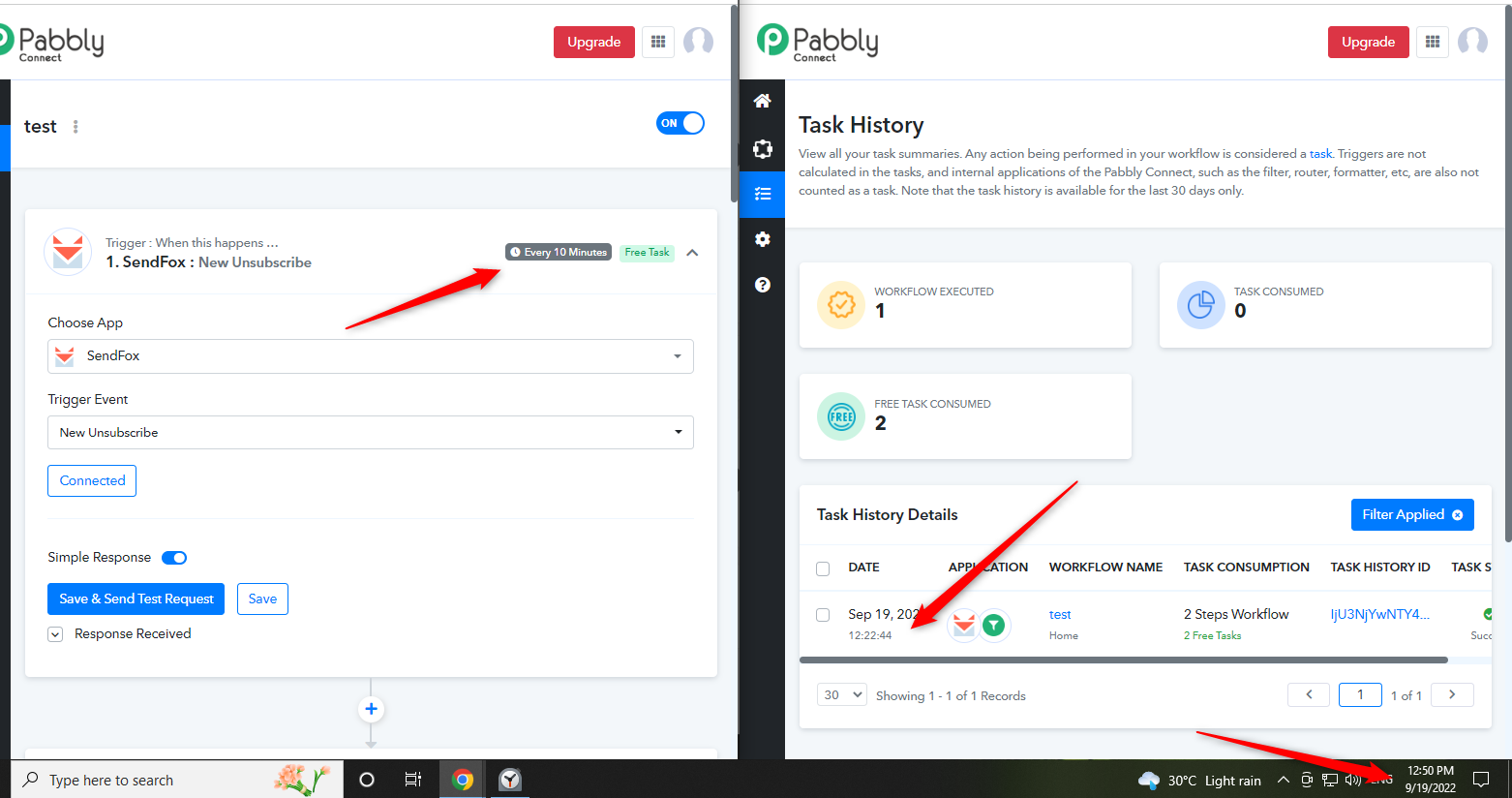Click the horizontal scrollbar under the task table
The image size is (1512, 798).
[x=1123, y=660]
